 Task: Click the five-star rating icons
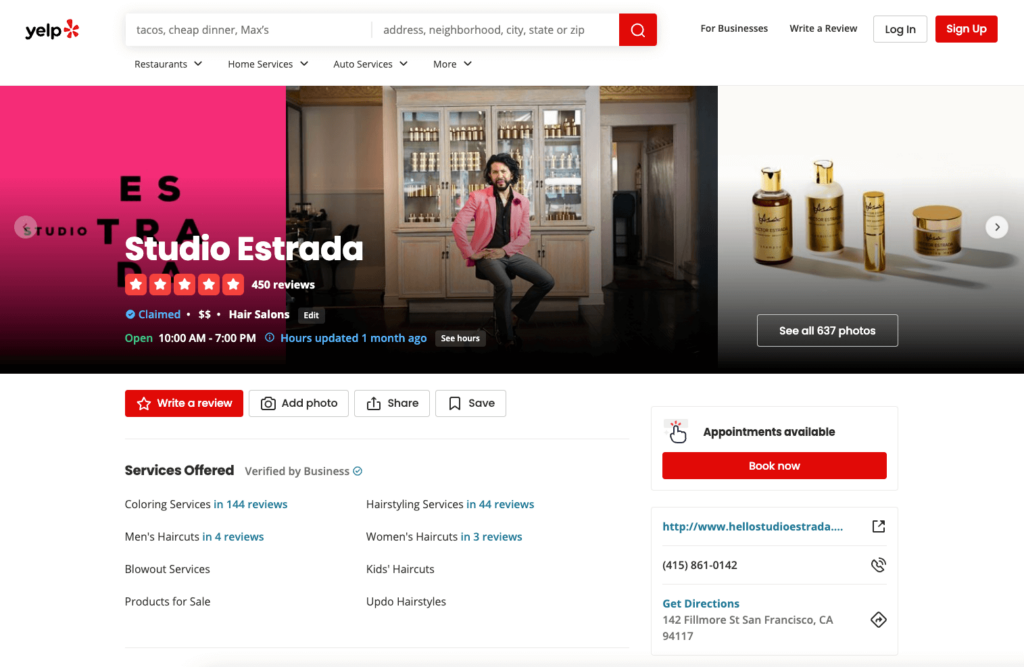point(184,284)
